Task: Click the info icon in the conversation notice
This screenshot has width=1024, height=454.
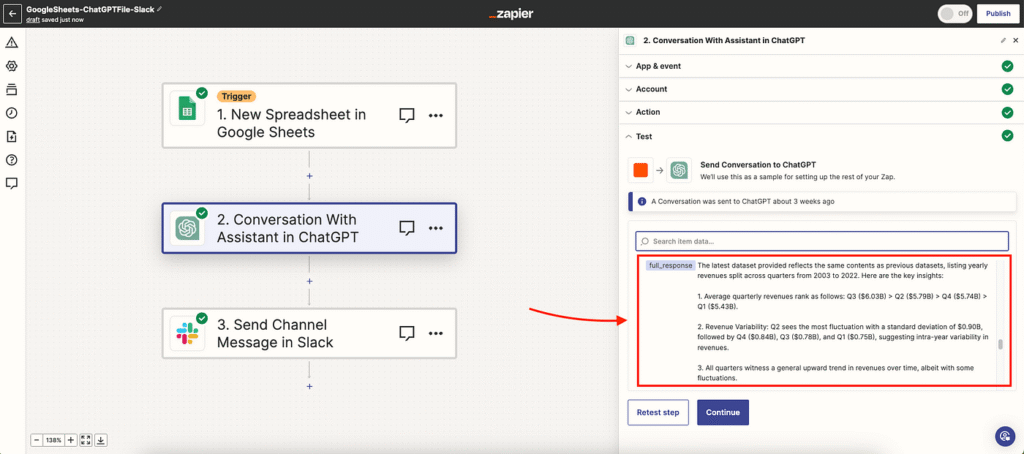Action: click(642, 201)
